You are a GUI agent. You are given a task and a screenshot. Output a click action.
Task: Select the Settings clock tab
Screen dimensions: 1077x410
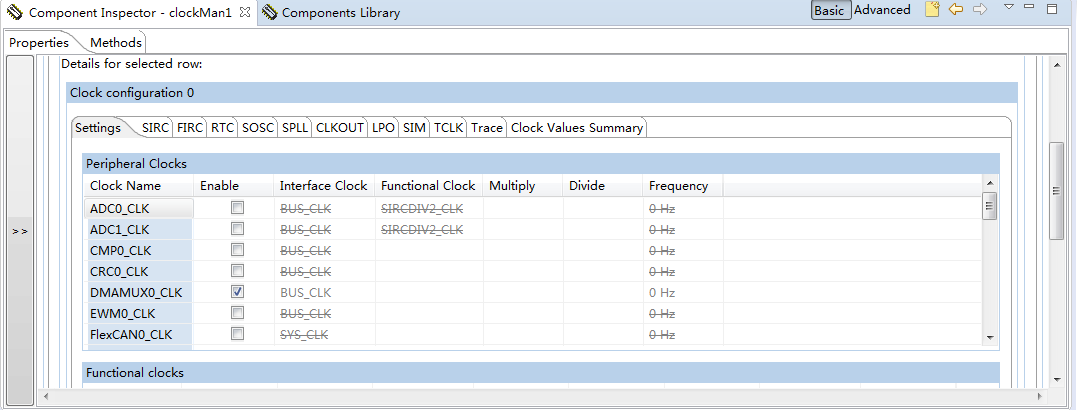[x=98, y=128]
